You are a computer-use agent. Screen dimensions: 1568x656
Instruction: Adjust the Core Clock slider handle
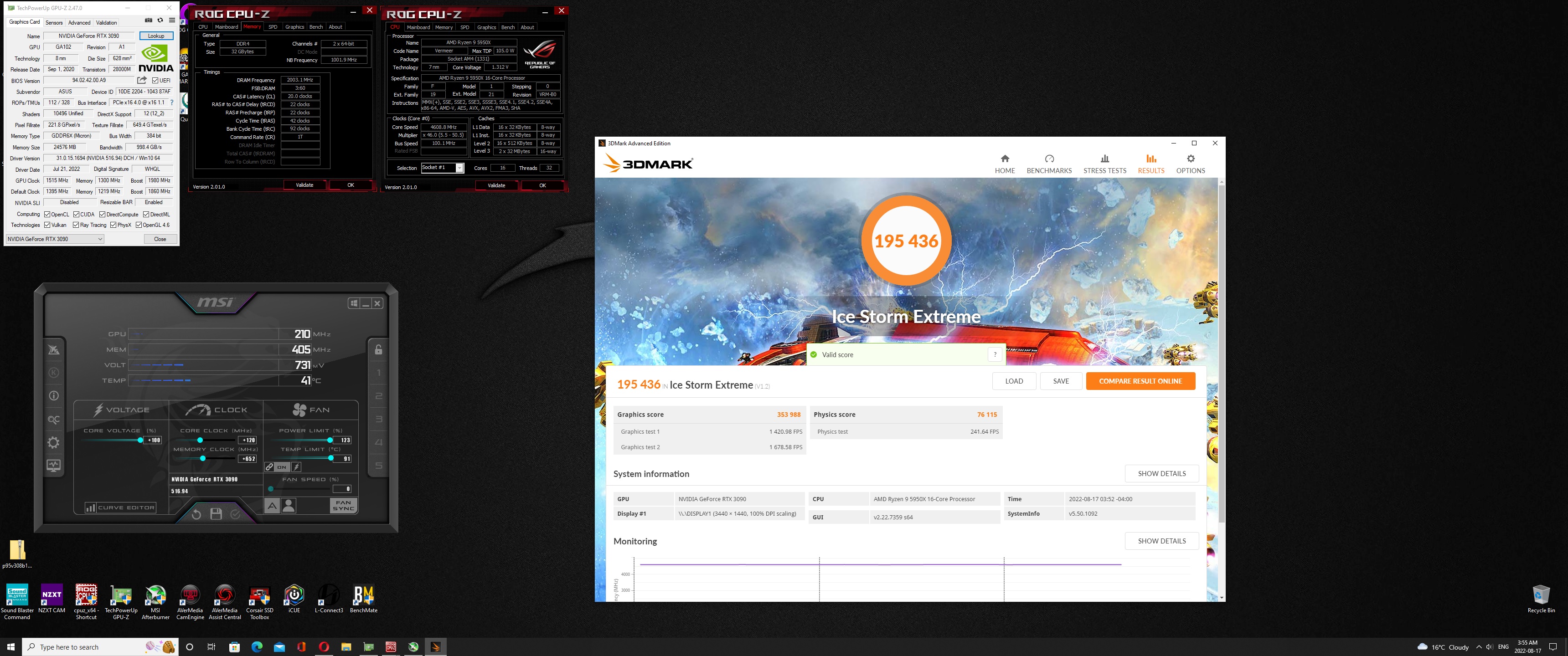click(x=200, y=440)
